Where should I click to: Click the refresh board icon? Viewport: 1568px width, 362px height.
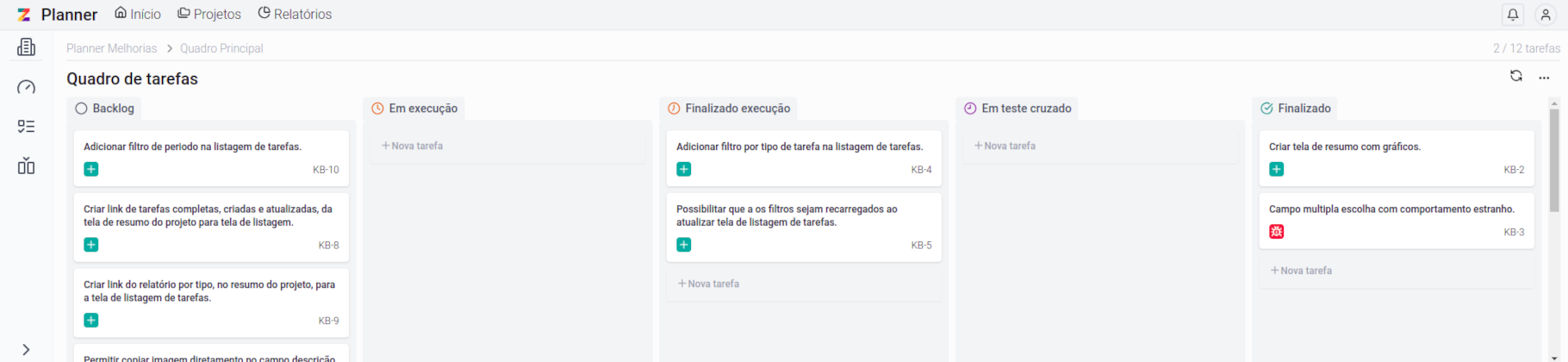(1516, 77)
